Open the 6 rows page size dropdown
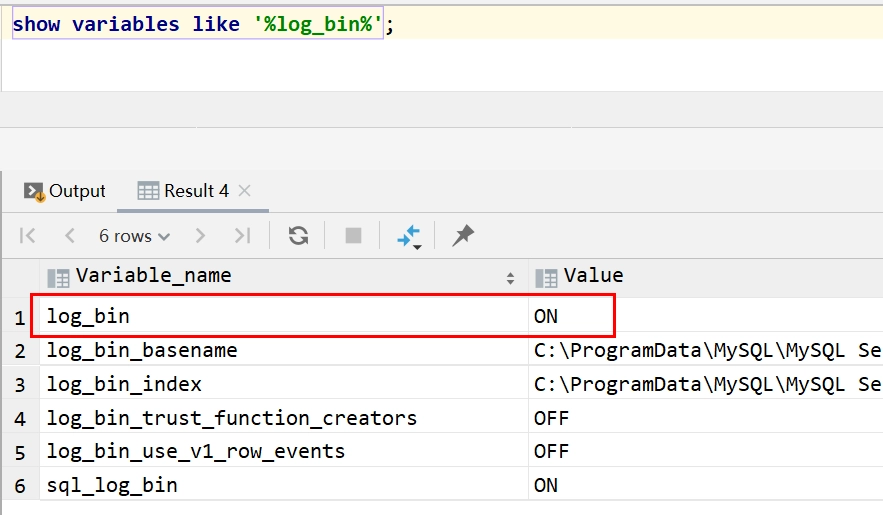 pyautogui.click(x=135, y=236)
